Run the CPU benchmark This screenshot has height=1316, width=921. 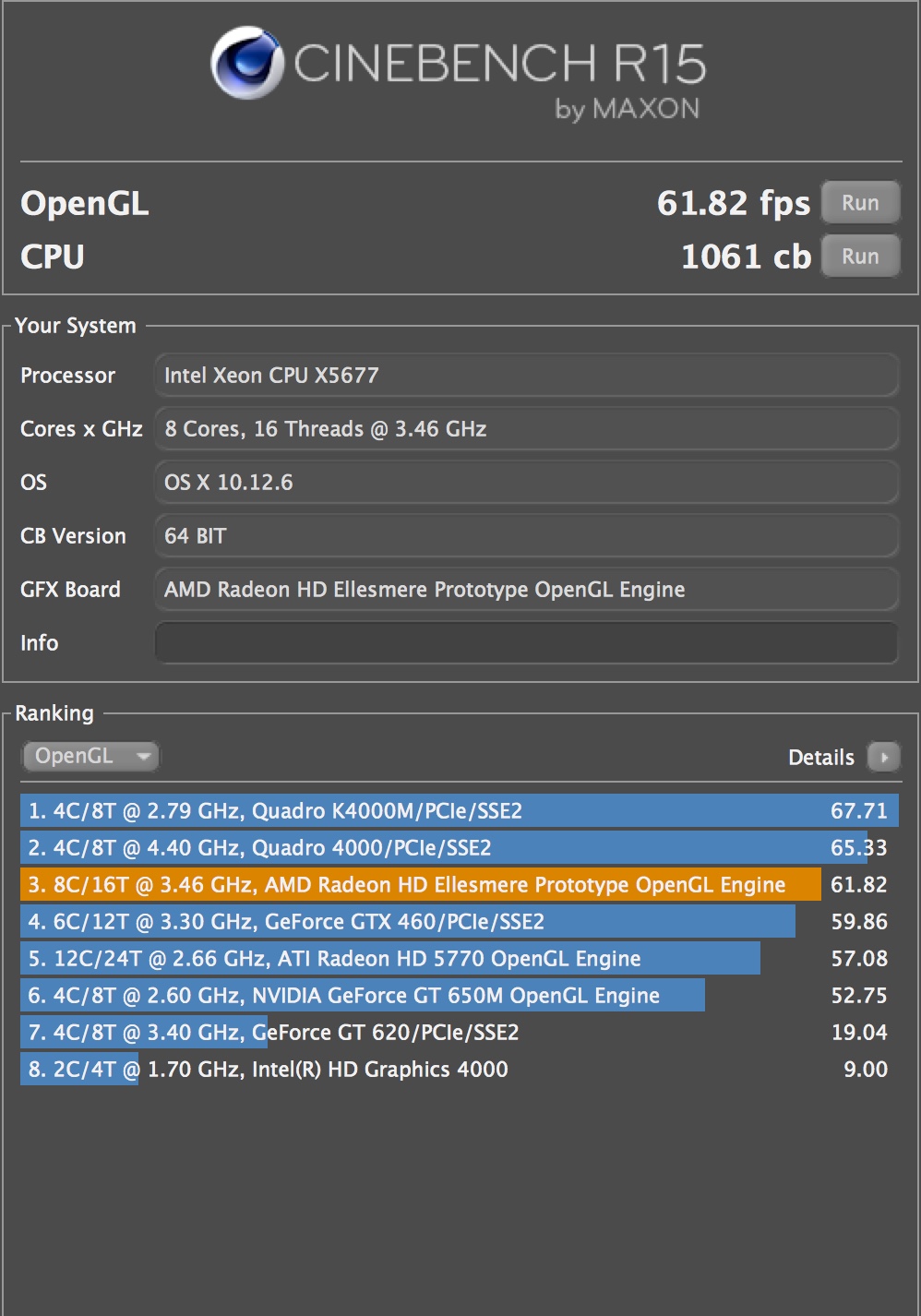click(x=860, y=257)
